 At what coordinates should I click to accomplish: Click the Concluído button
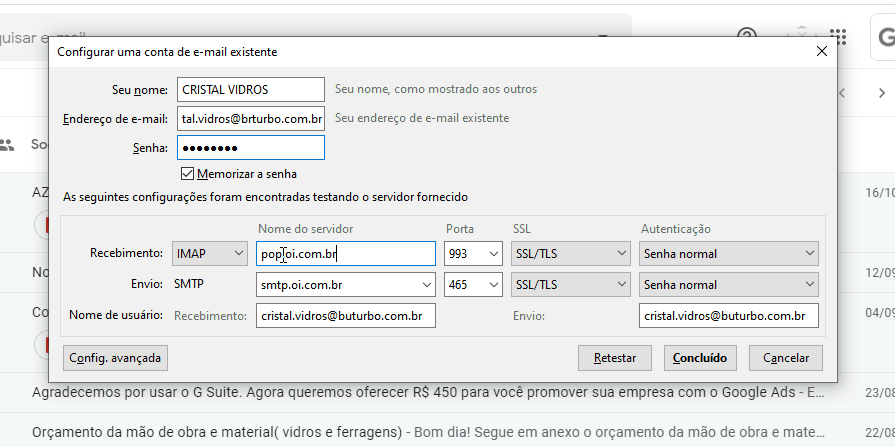coord(700,357)
